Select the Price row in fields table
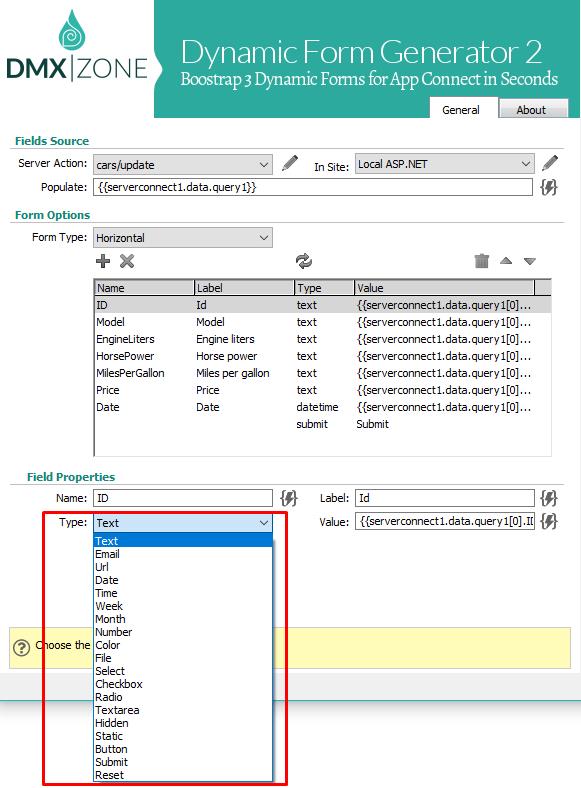The image size is (581, 788). tap(323, 390)
